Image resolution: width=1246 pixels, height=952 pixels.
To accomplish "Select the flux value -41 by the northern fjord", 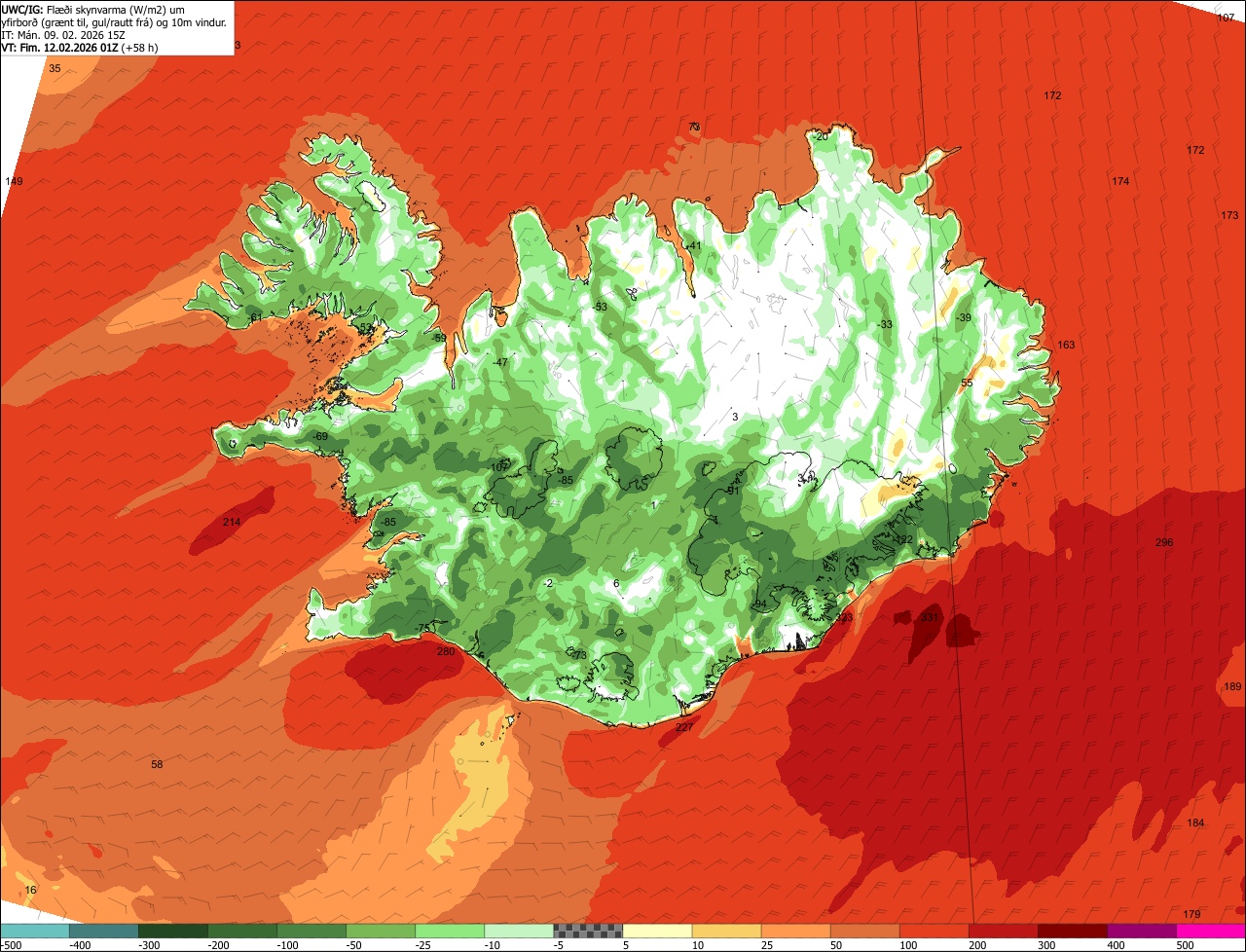I will 693,245.
